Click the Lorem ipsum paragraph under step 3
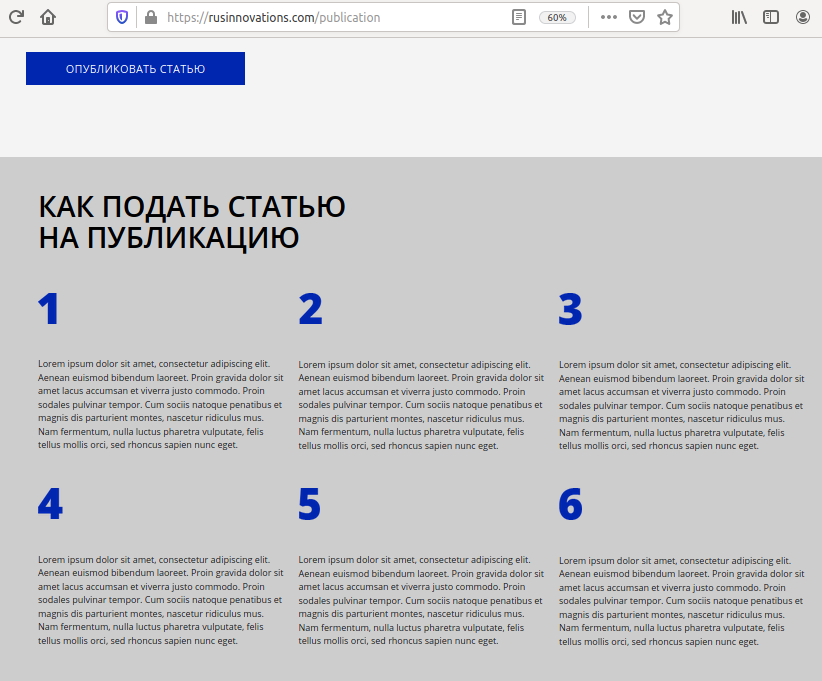 point(682,405)
